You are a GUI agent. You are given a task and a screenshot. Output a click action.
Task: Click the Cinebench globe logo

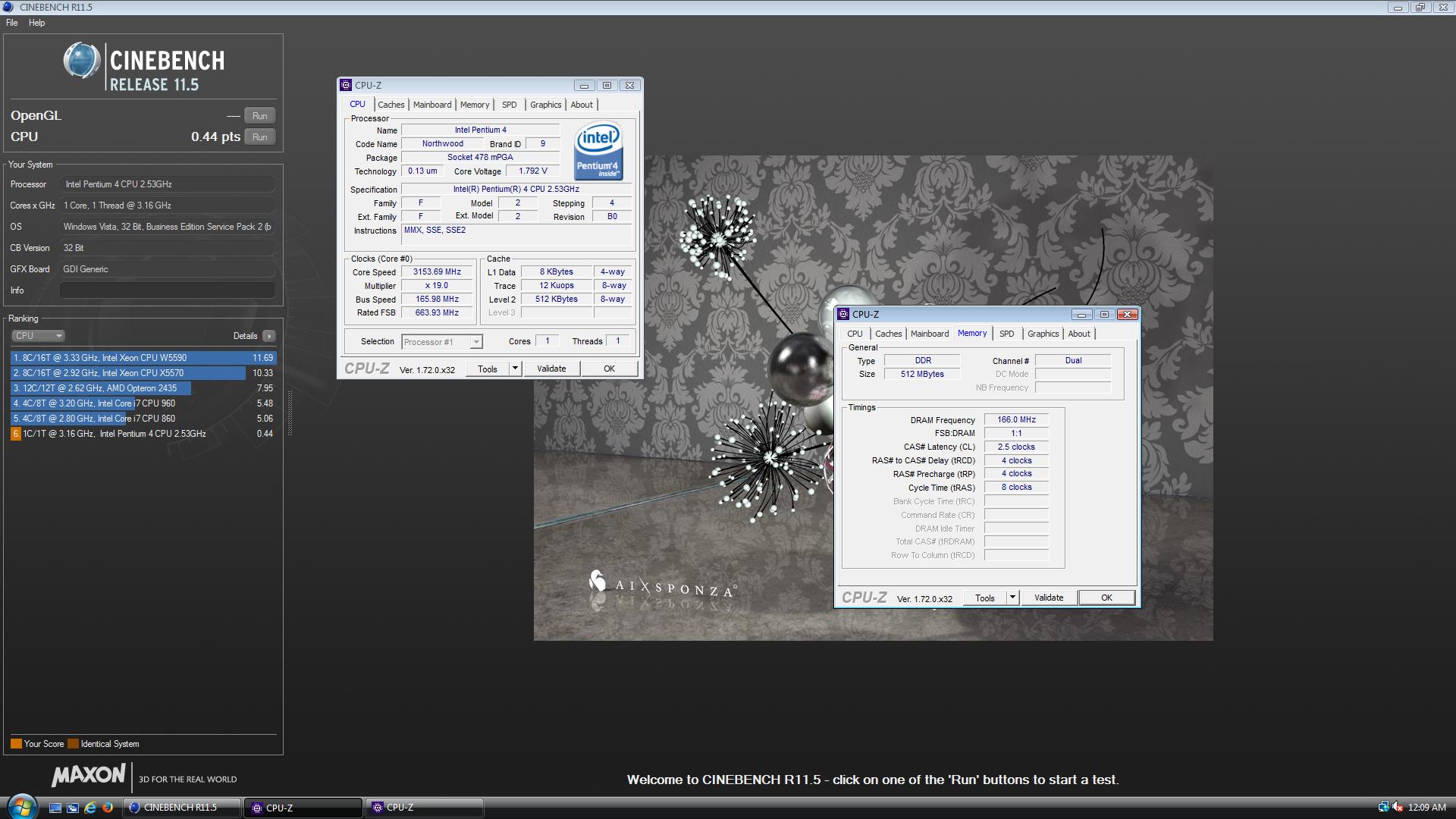[x=82, y=61]
